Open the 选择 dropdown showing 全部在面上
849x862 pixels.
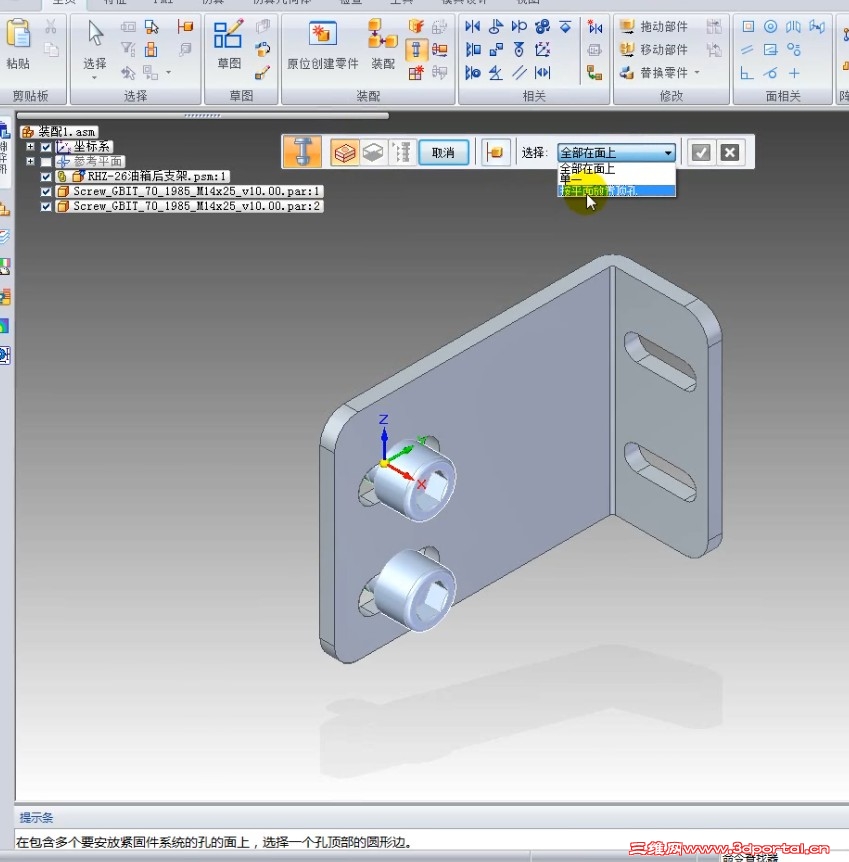[616, 152]
